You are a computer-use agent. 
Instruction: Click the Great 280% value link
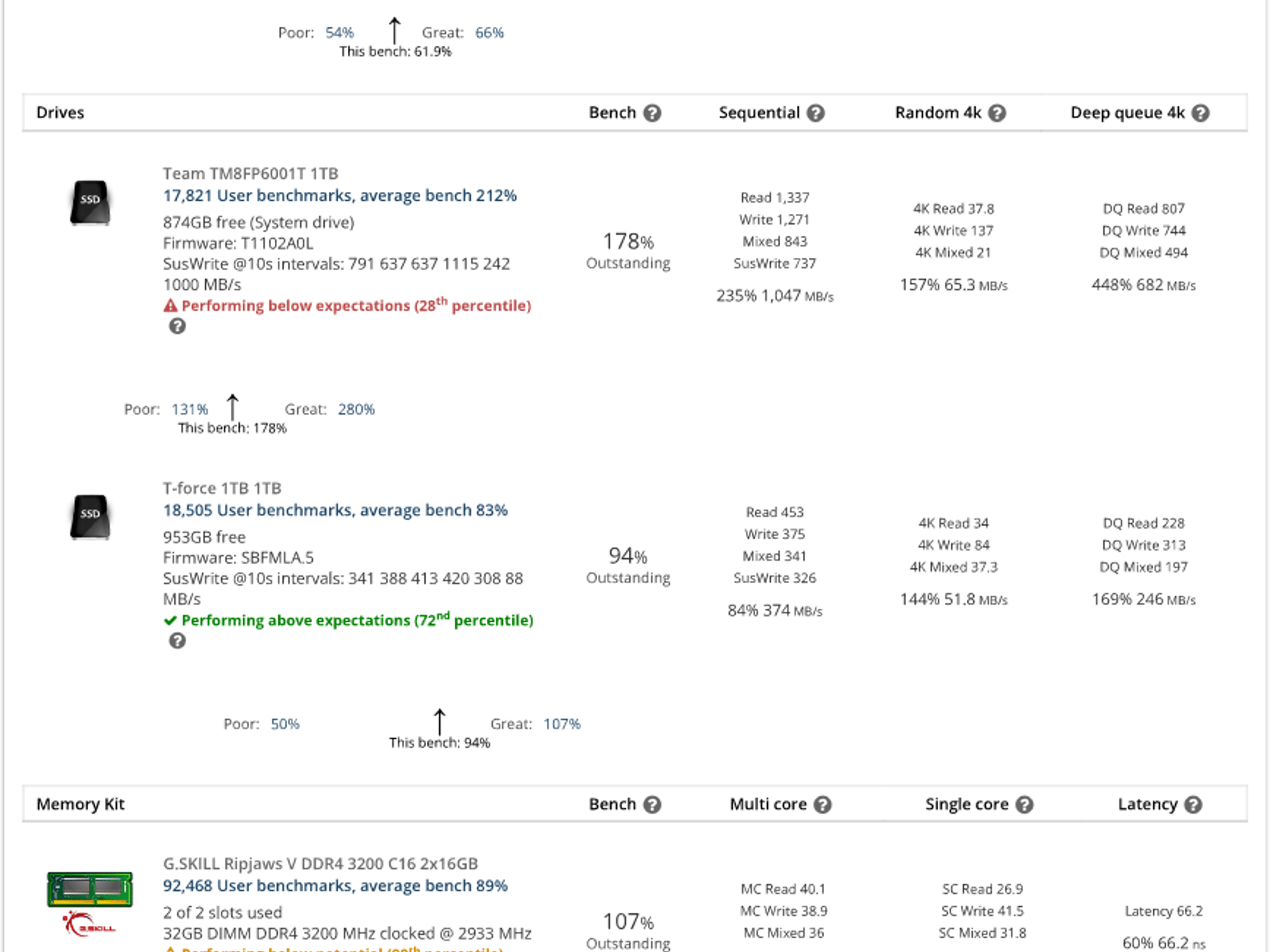click(356, 409)
